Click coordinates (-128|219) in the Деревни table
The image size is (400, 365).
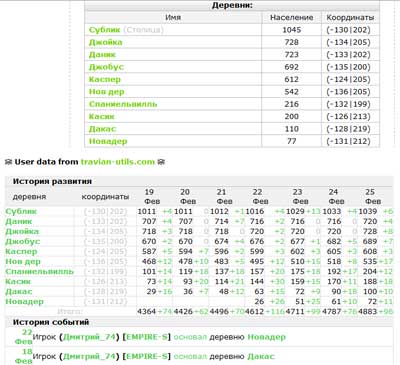pos(348,129)
